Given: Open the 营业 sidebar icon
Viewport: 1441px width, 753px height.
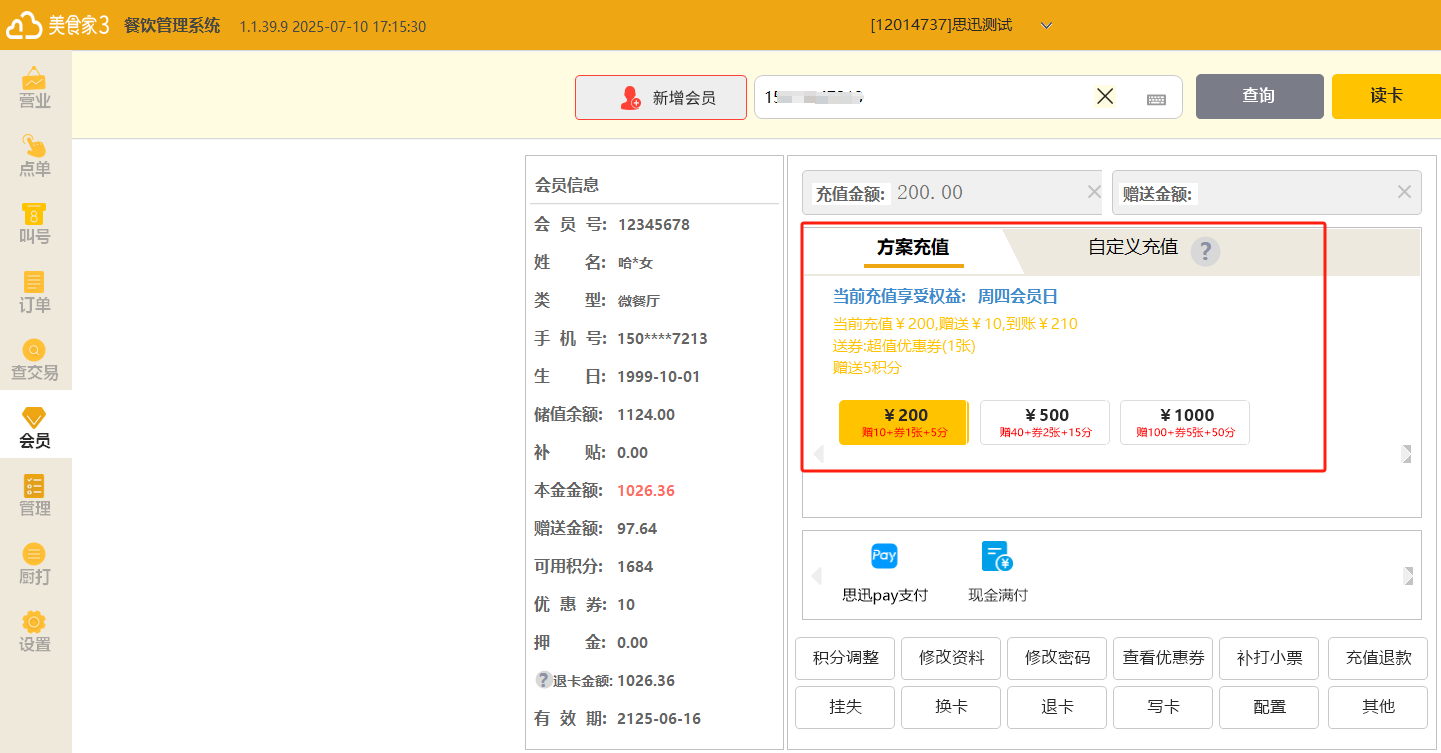Looking at the screenshot, I should point(35,87).
